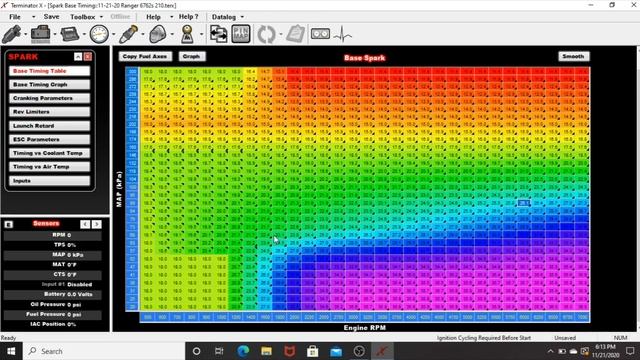Click the ECU sync transfer arrows icon
Viewport: 640px width, 360px height.
[x=219, y=34]
